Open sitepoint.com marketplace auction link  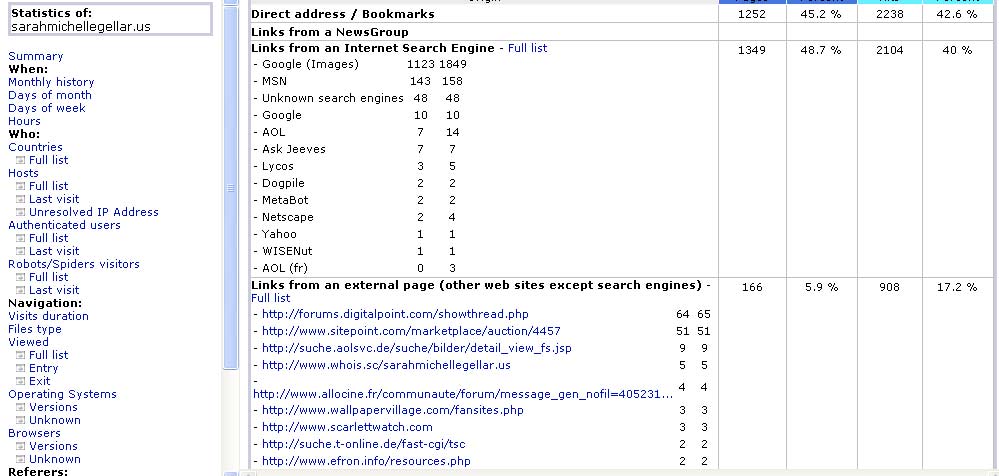[411, 331]
